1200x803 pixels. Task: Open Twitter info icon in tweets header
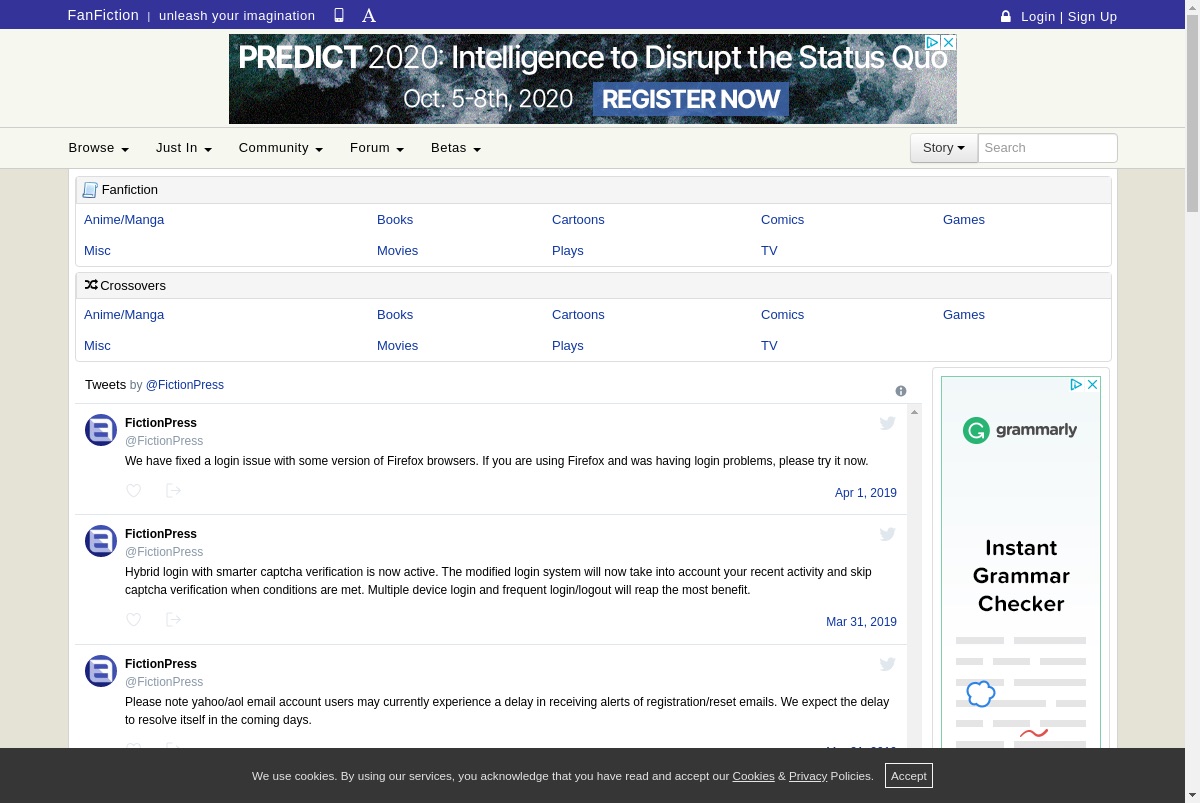point(901,391)
